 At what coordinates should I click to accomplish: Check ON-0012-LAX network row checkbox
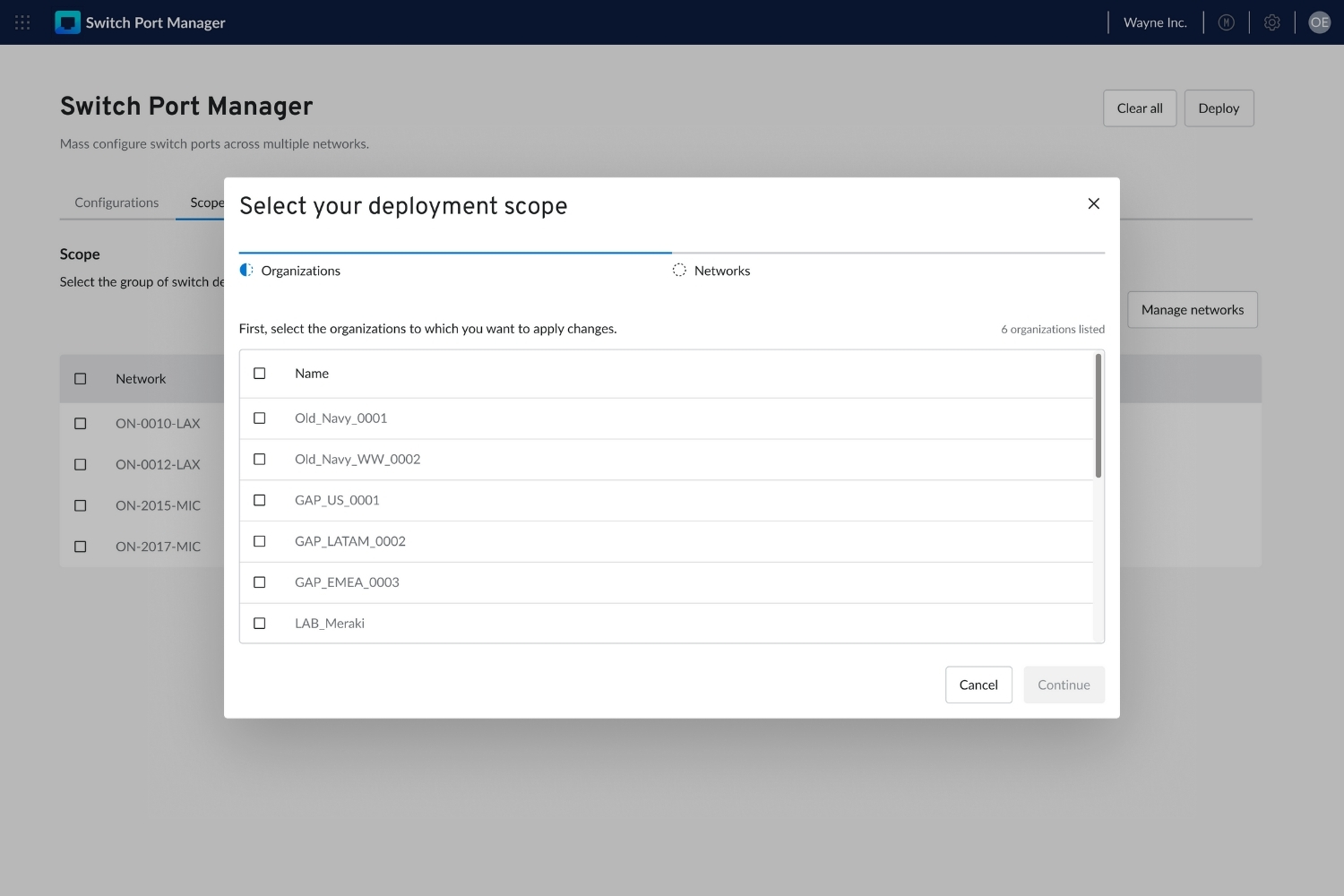click(x=81, y=465)
